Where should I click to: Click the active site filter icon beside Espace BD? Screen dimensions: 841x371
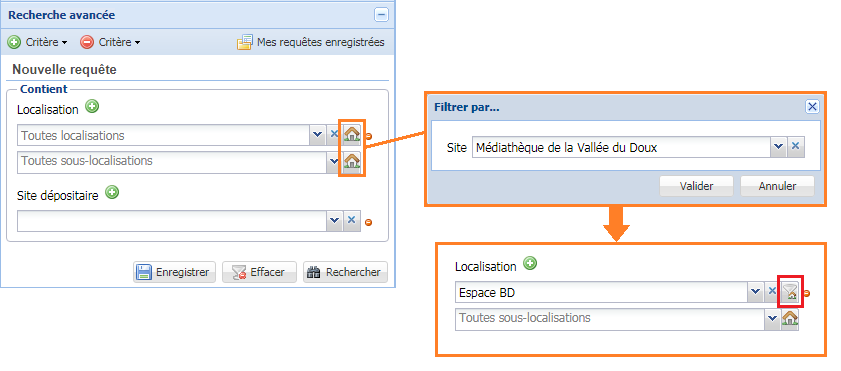coord(790,292)
